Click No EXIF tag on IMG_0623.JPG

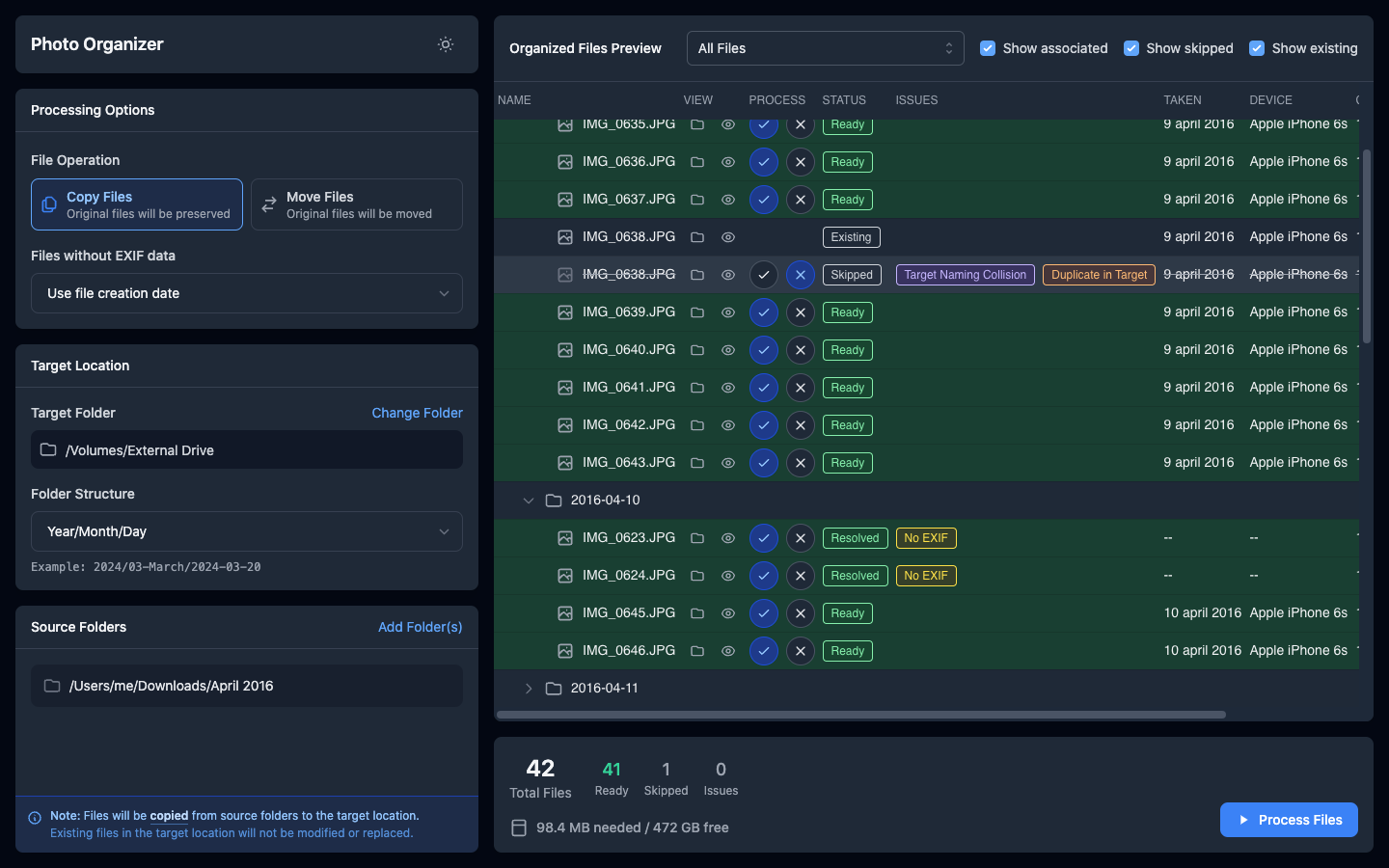point(926,538)
